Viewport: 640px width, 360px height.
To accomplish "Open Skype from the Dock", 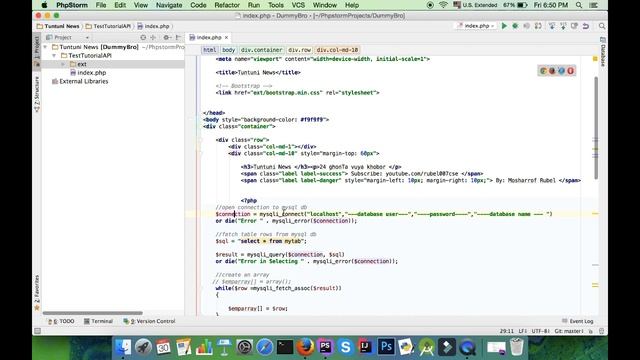I will (x=345, y=347).
